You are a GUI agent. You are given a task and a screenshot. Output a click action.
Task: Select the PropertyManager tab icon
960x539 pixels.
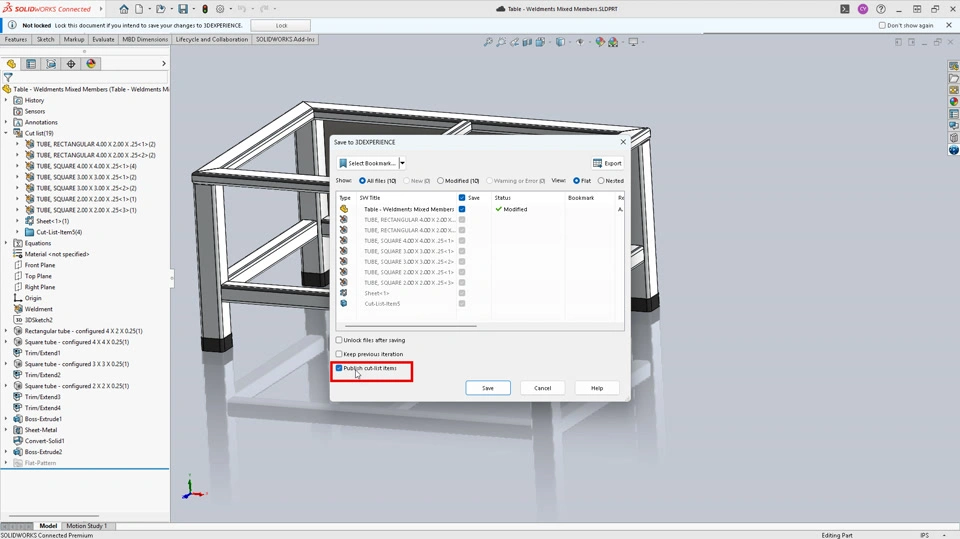(31, 64)
